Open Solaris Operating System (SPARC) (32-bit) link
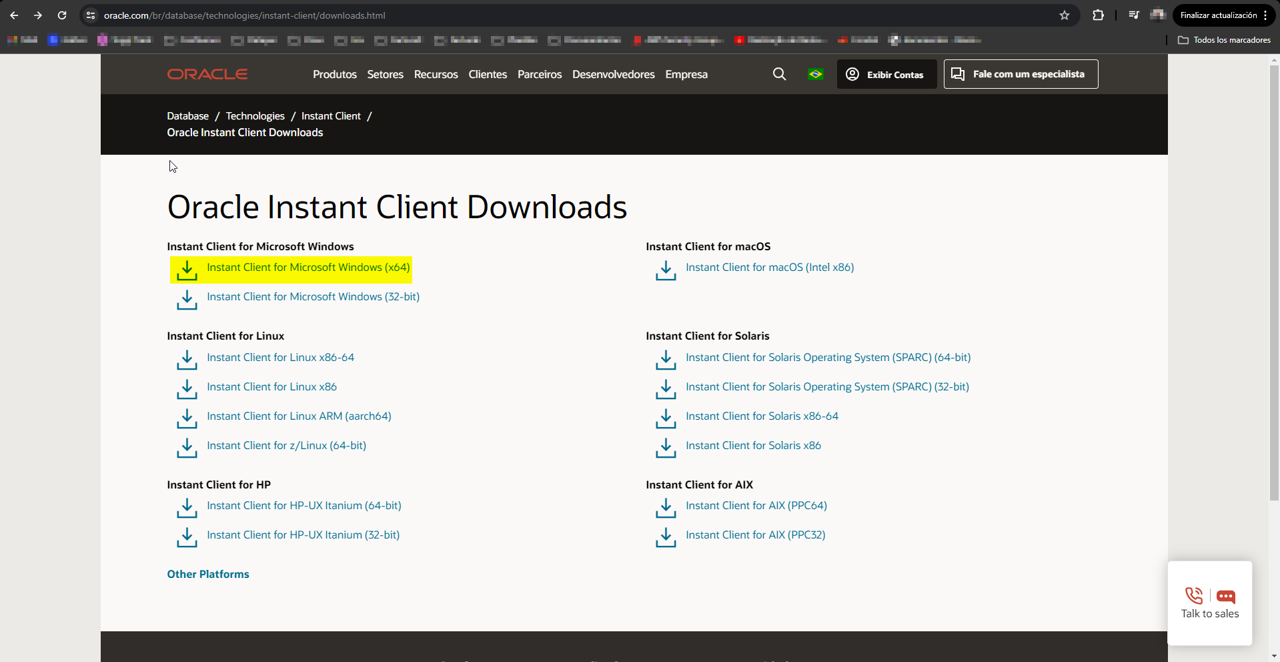Viewport: 1280px width, 662px height. 827,387
